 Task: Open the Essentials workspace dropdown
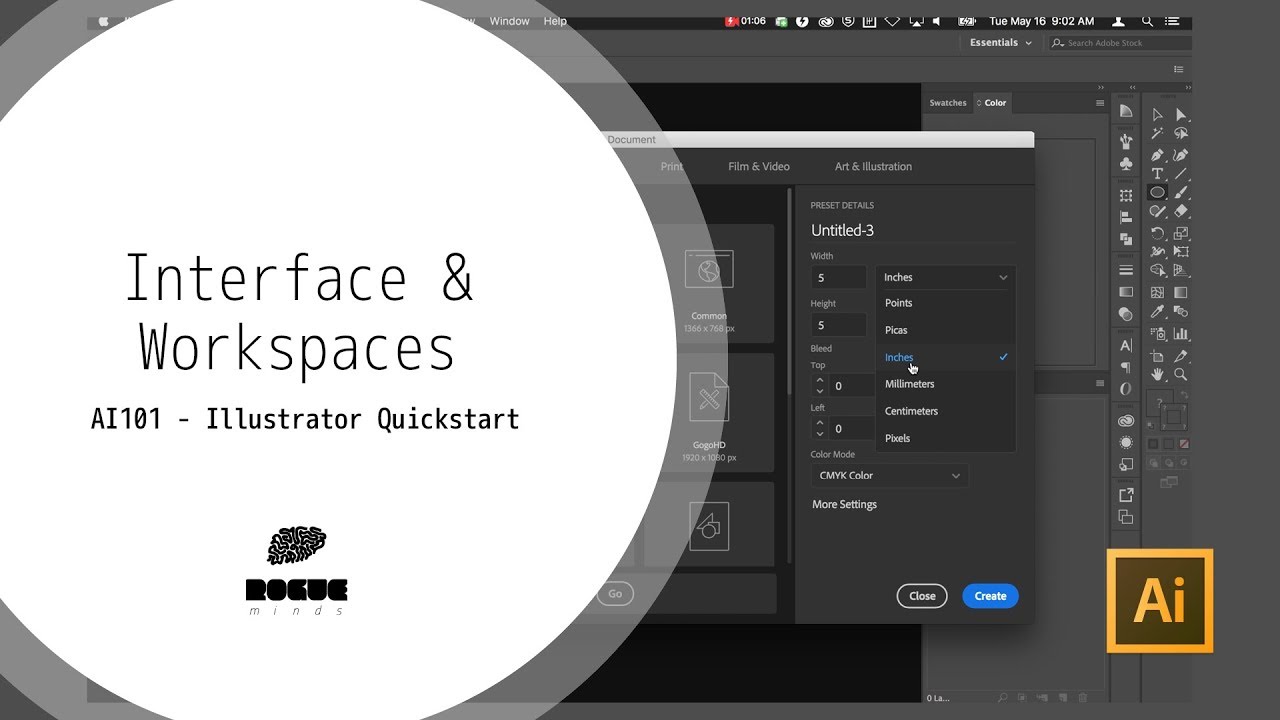1001,43
